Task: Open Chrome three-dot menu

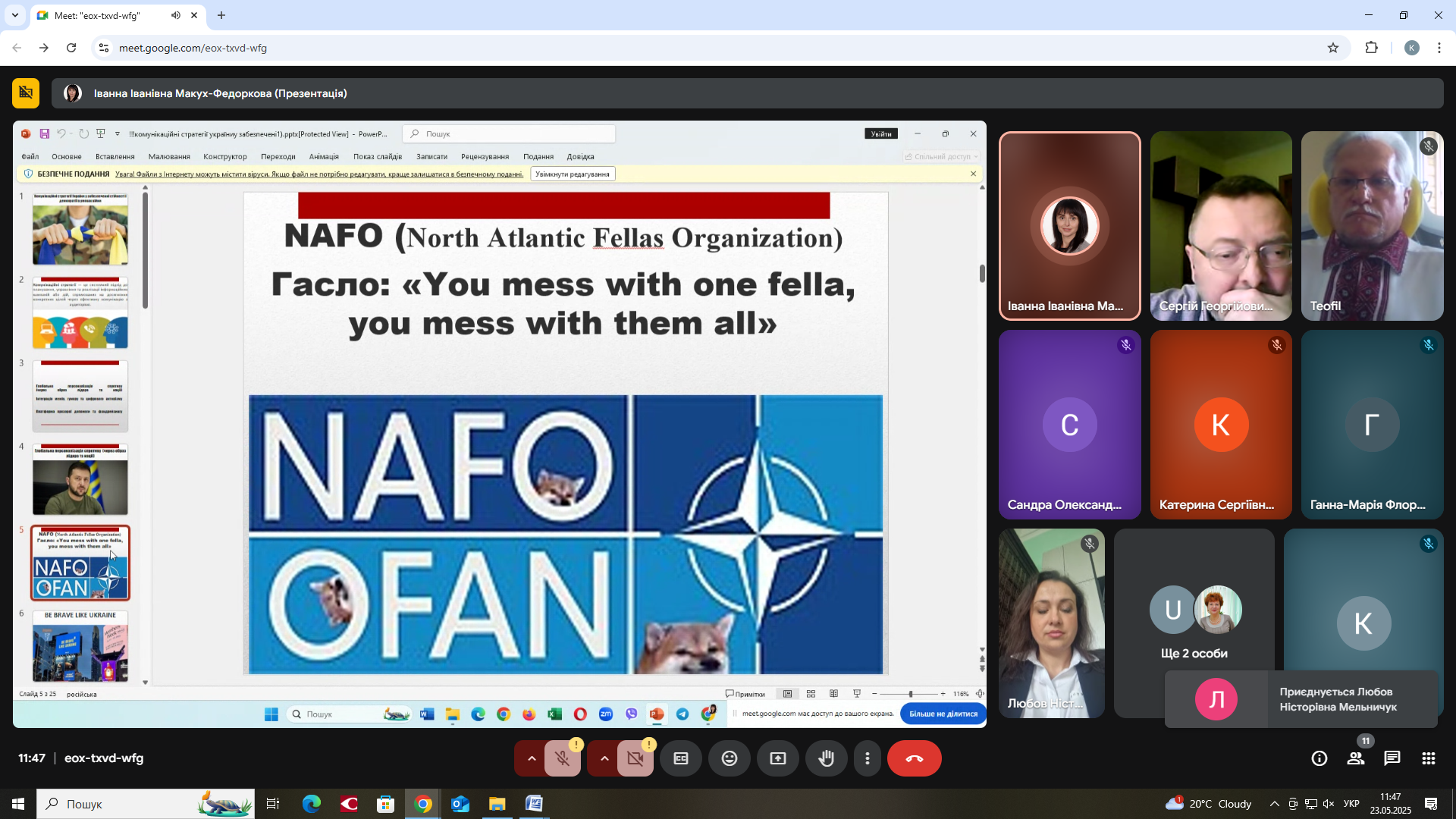Action: (x=1439, y=48)
